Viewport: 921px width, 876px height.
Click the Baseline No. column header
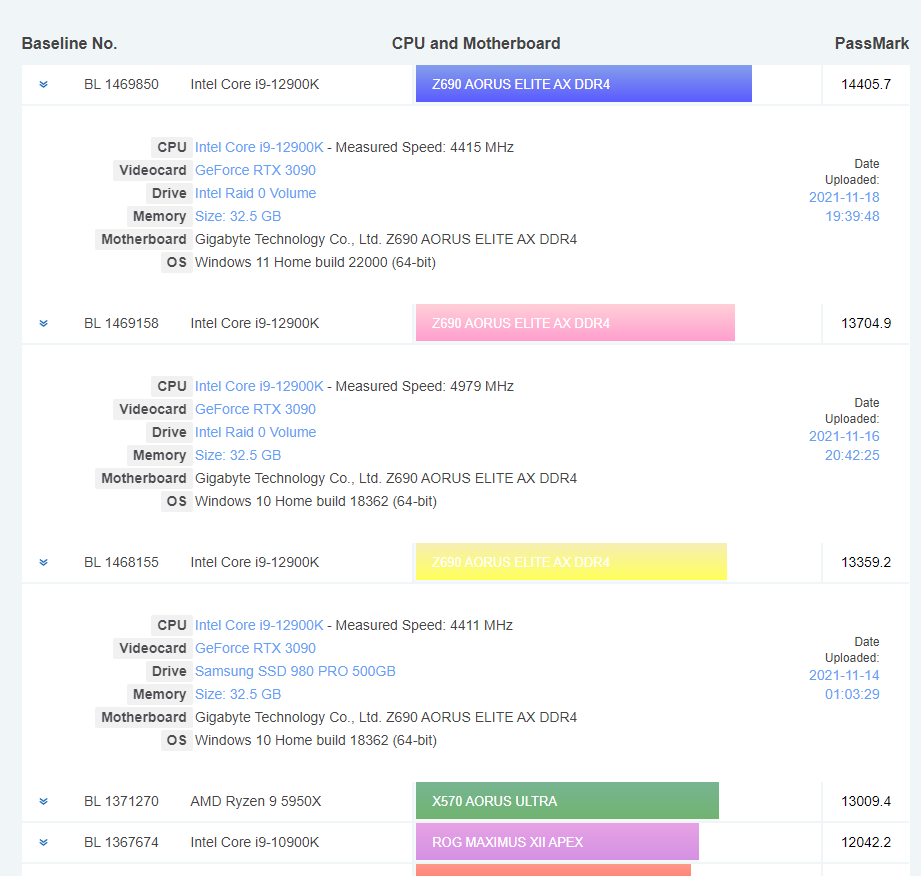[69, 43]
